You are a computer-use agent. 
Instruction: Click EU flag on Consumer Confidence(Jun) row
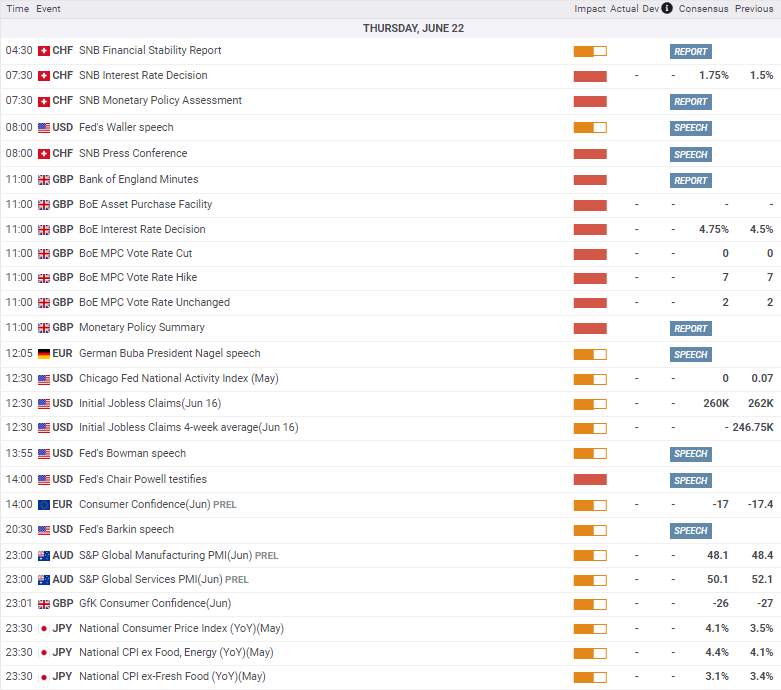tap(44, 505)
